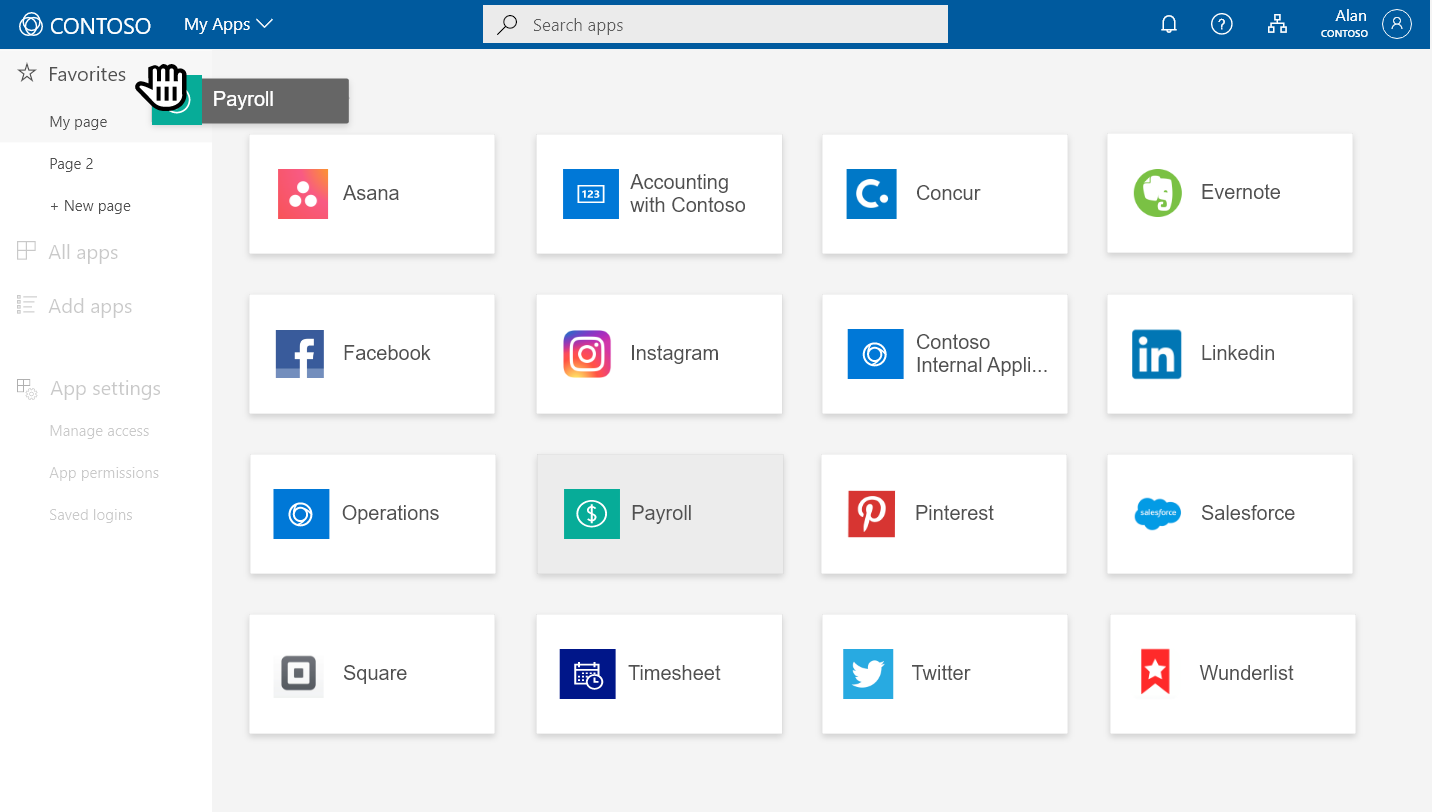Open Alan's profile avatar
Screen dimensions: 1432x812
[x=1396, y=24]
